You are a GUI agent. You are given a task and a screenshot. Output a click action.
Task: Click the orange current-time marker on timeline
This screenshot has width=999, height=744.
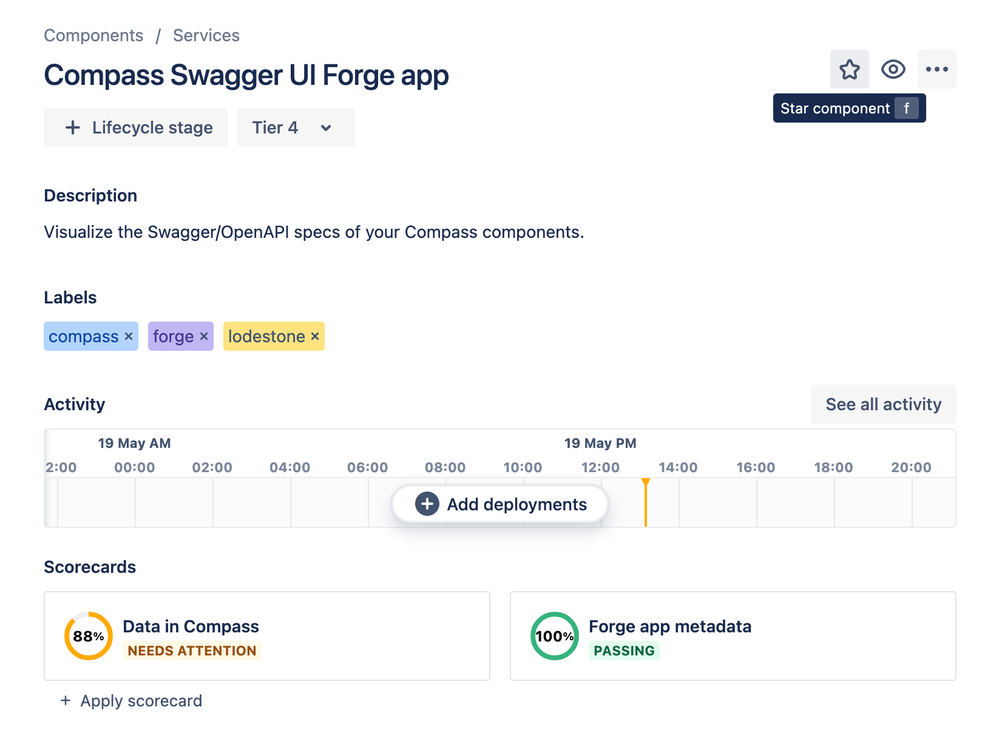(x=645, y=503)
